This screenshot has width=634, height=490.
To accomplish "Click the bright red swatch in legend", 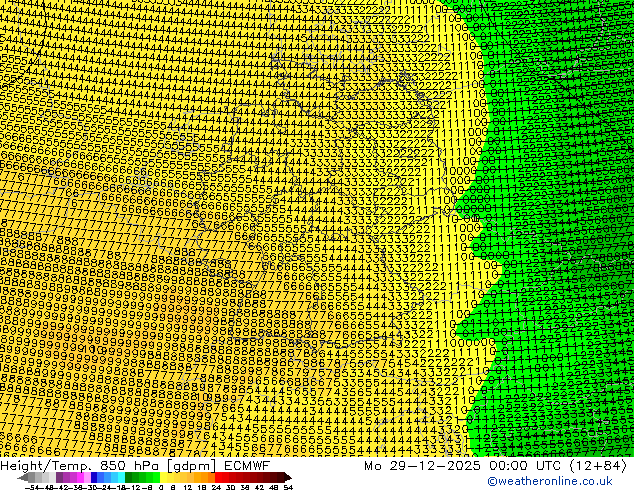I will tap(218, 478).
